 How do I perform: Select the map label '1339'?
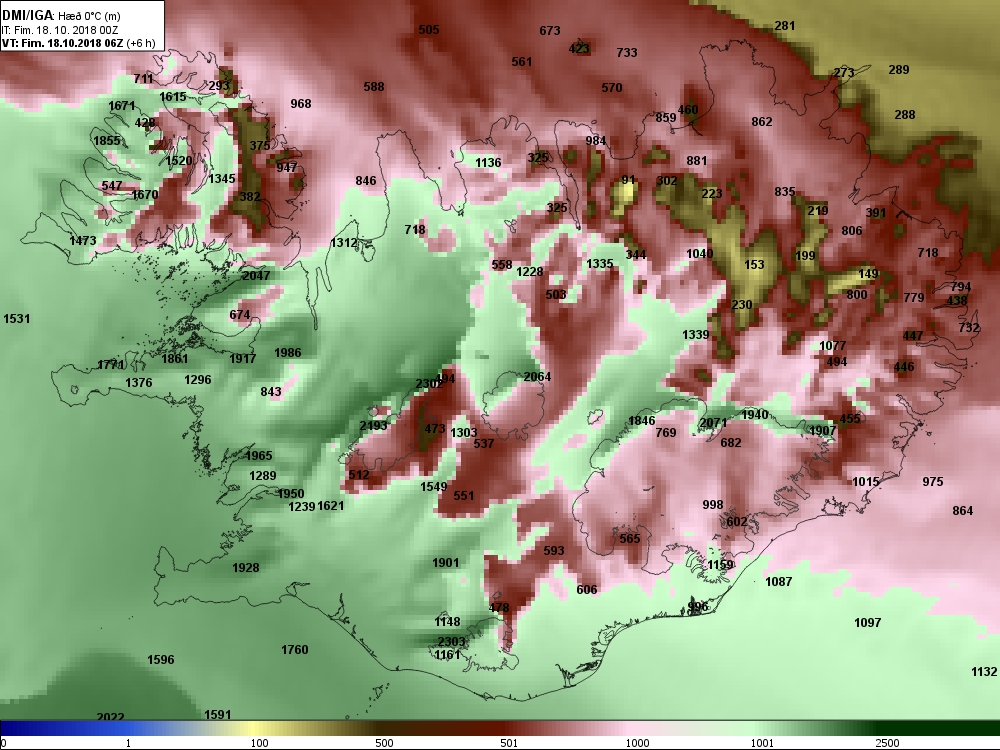click(695, 334)
